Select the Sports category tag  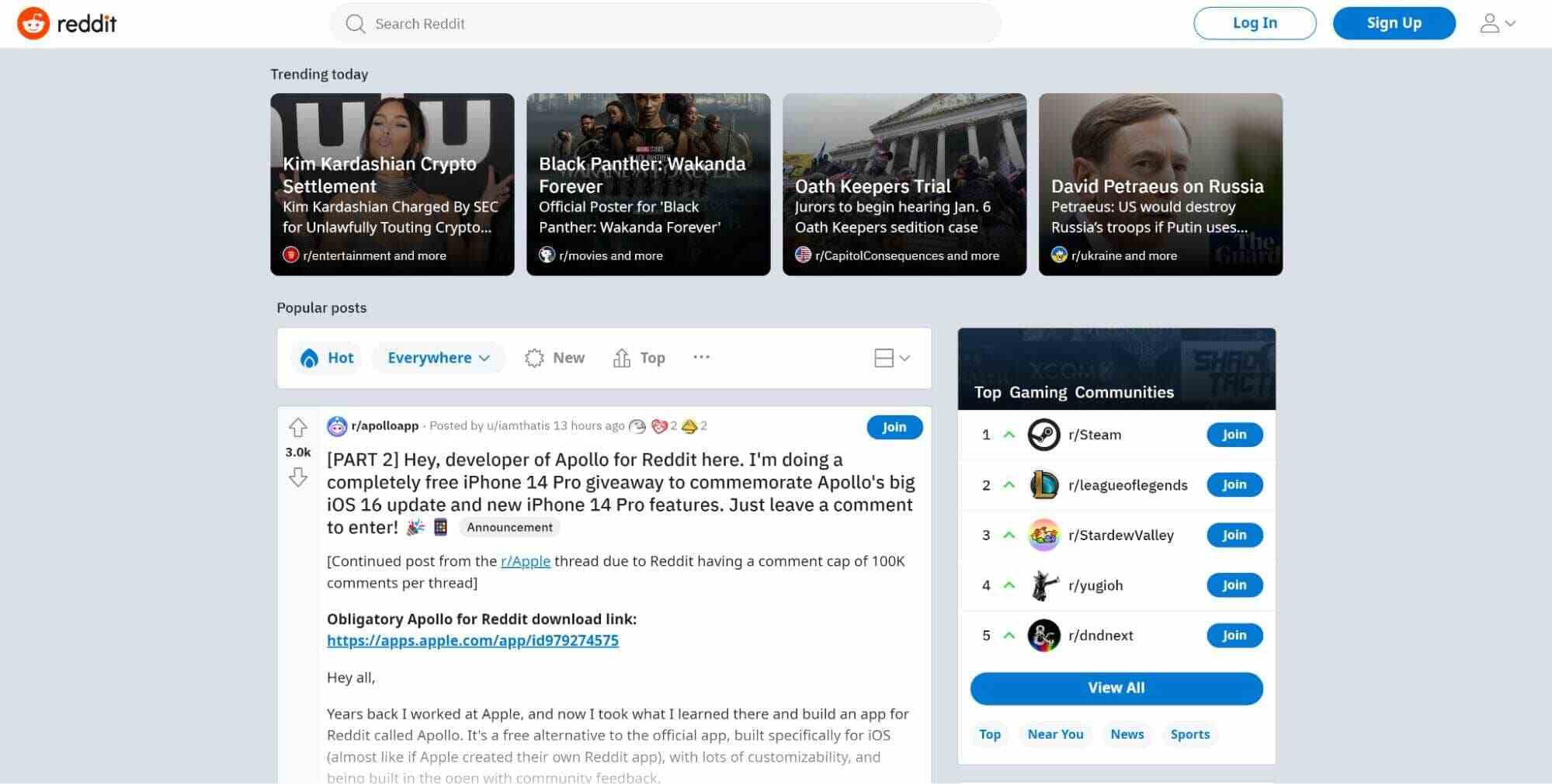(x=1190, y=734)
